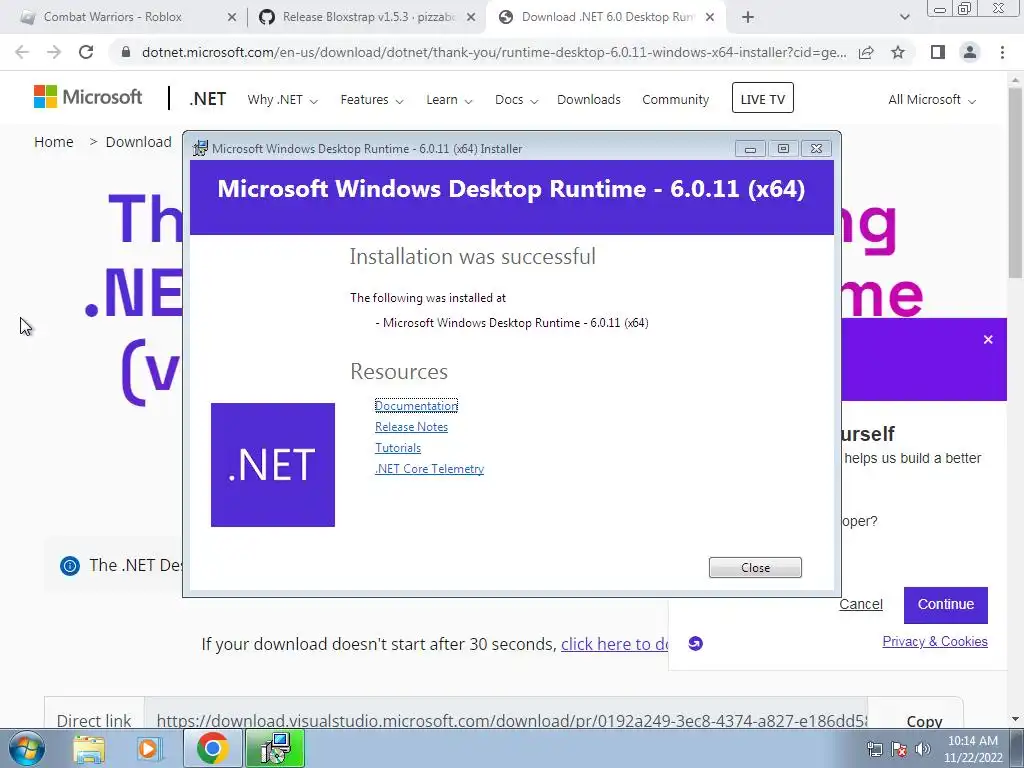Open the Downloads nav item
The width and height of the screenshot is (1024, 768).
pos(588,100)
